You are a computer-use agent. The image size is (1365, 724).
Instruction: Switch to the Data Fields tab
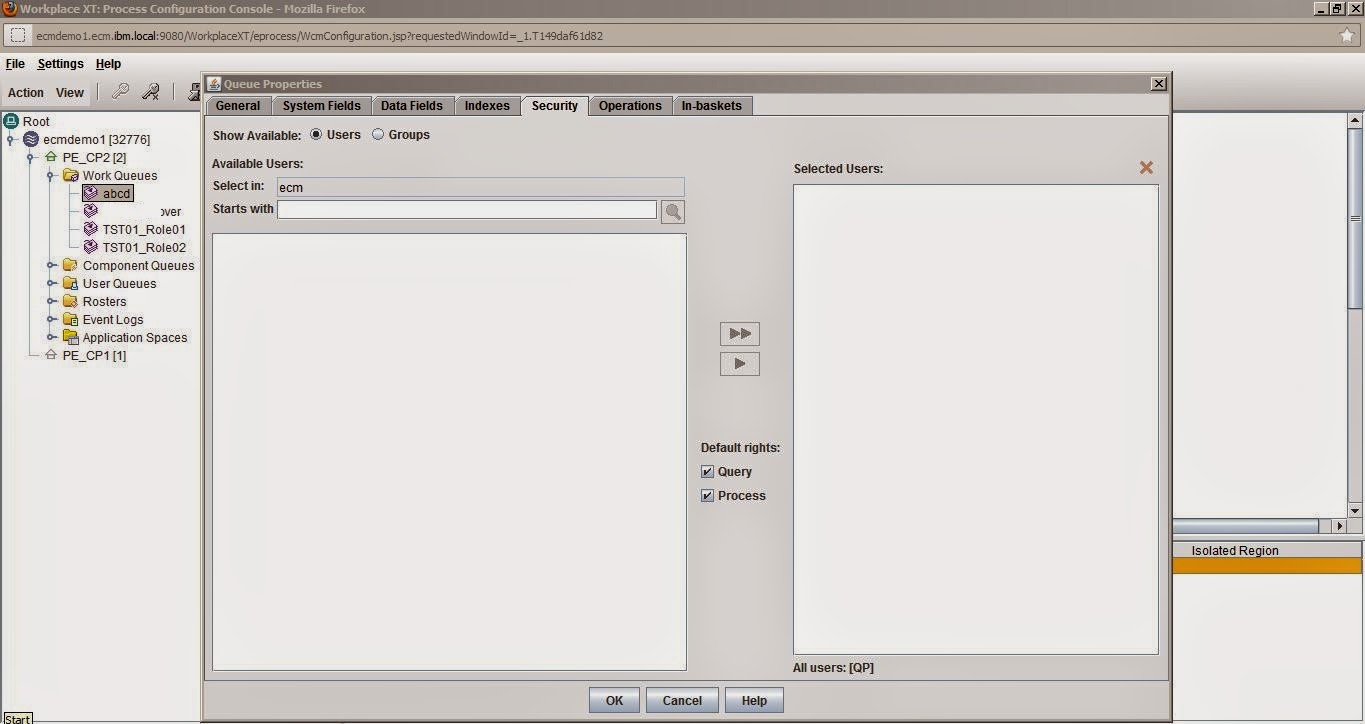pyautogui.click(x=412, y=105)
